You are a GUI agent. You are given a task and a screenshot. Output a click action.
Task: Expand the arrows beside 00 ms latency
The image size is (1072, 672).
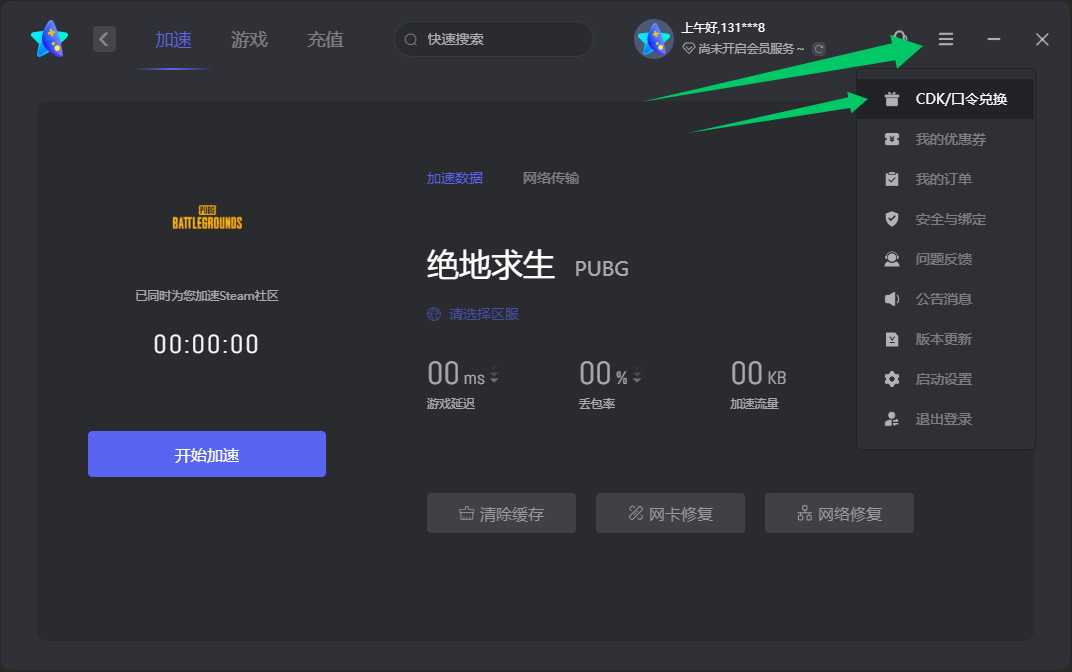click(x=494, y=377)
